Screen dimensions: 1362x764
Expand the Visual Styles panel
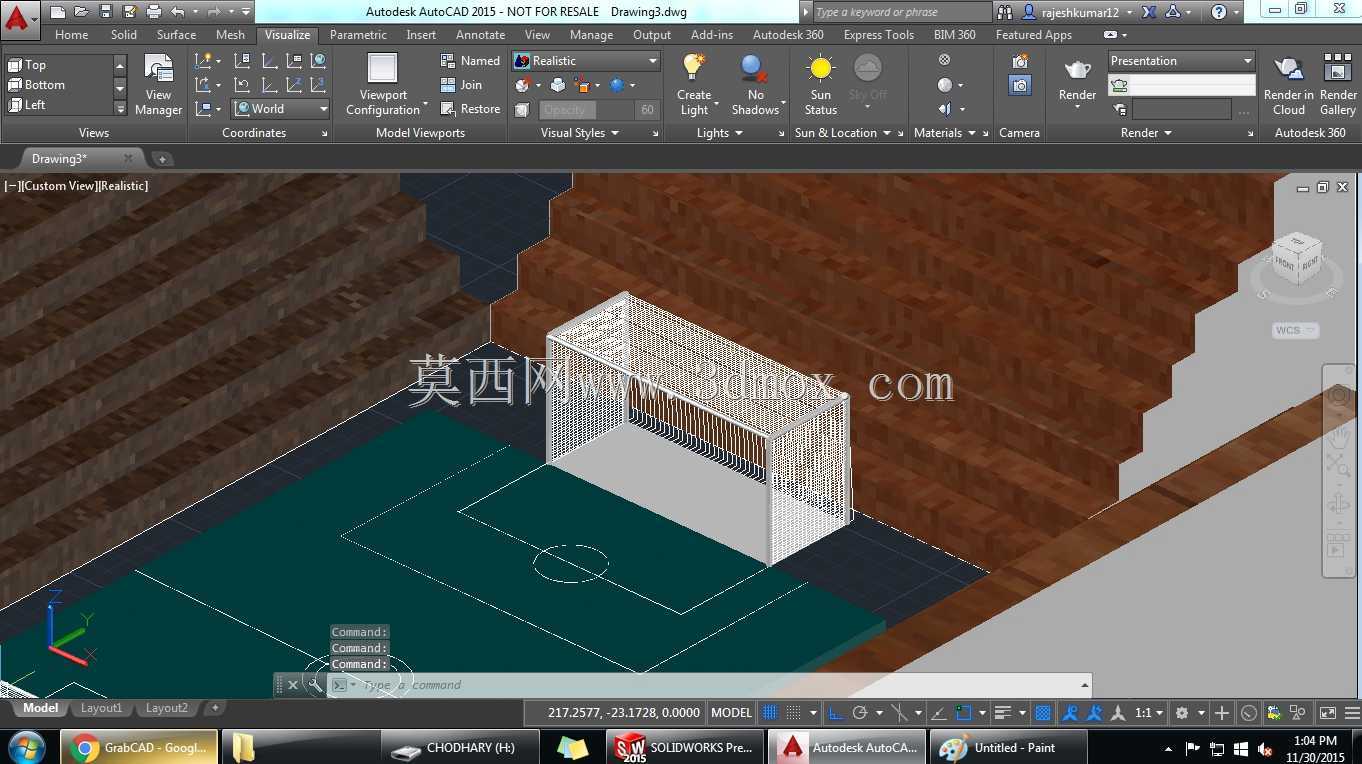pyautogui.click(x=580, y=133)
